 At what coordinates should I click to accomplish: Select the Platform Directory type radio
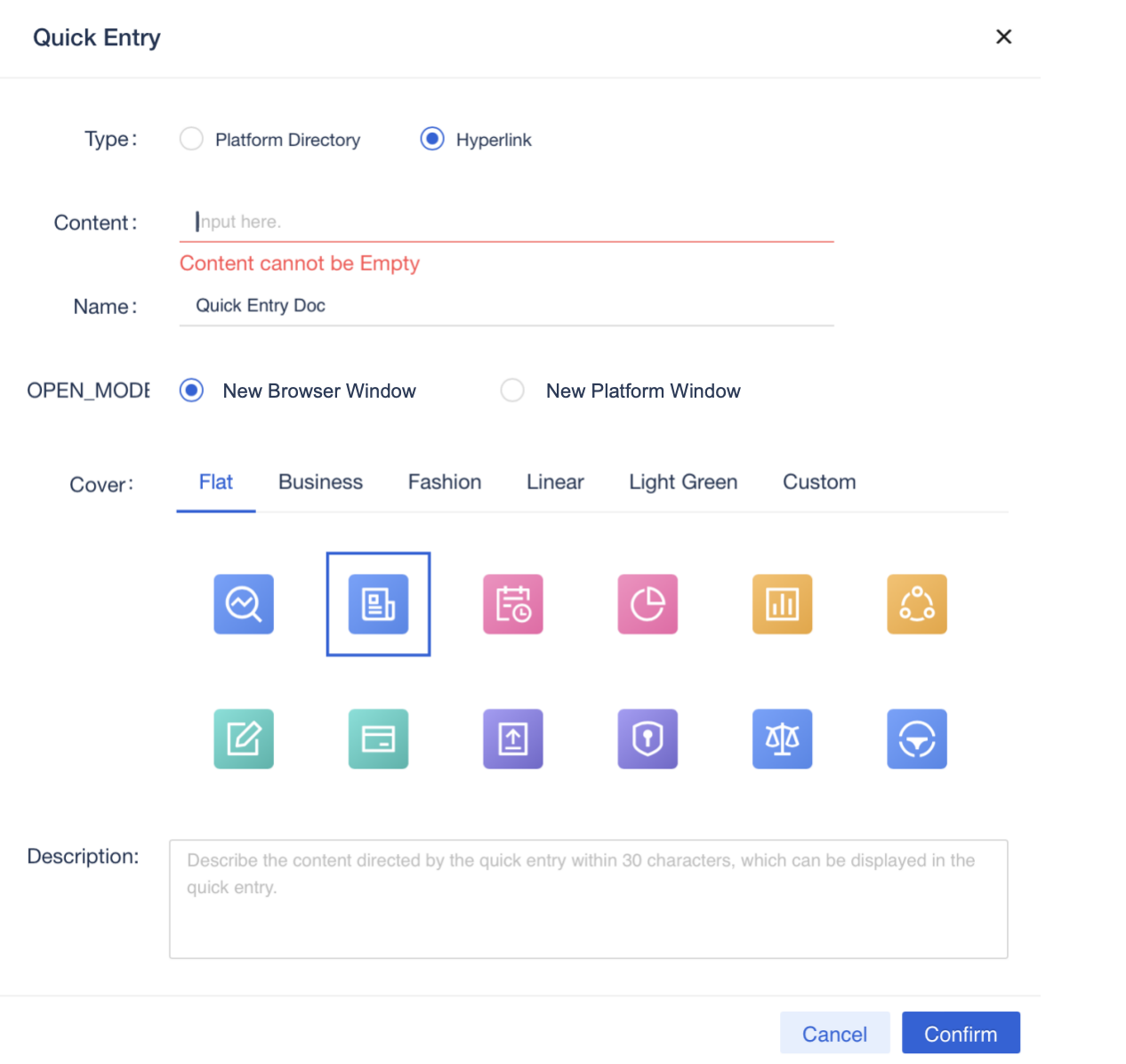click(191, 139)
